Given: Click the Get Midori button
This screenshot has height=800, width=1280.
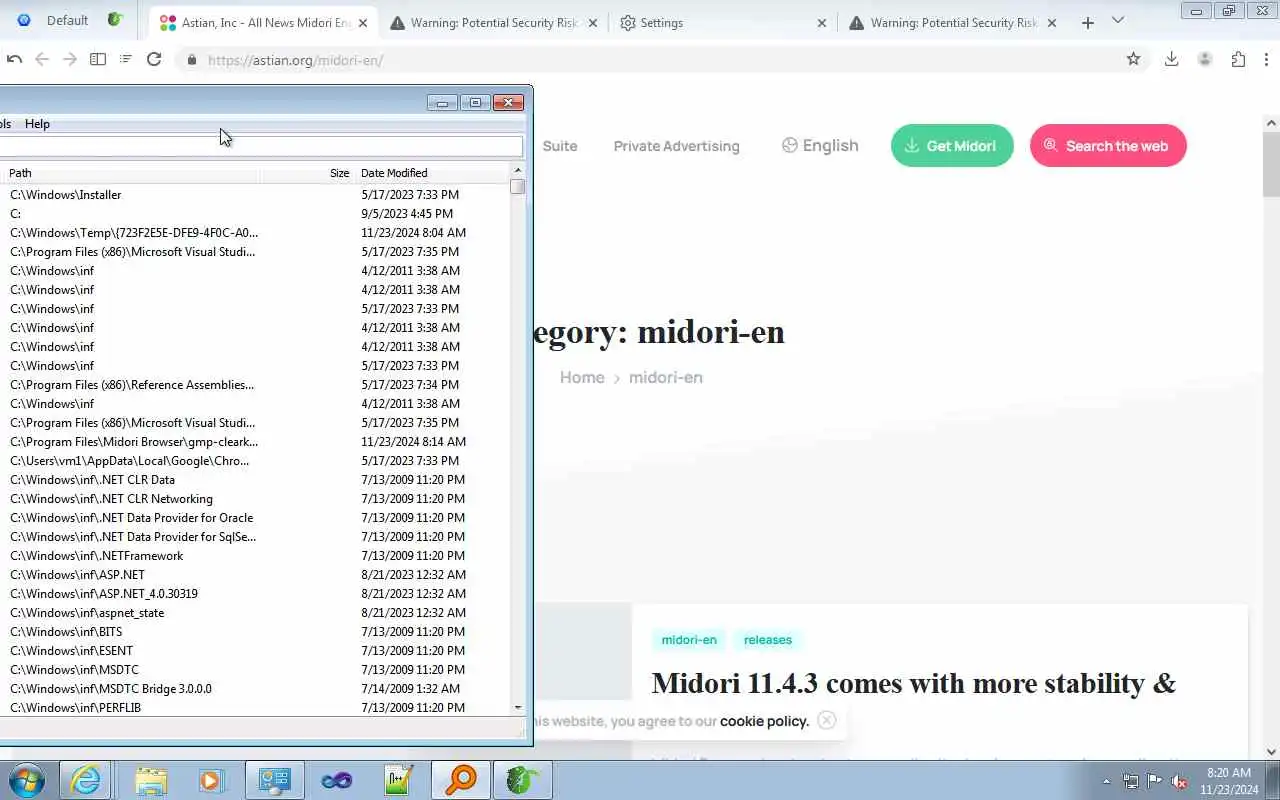Looking at the screenshot, I should 952,146.
